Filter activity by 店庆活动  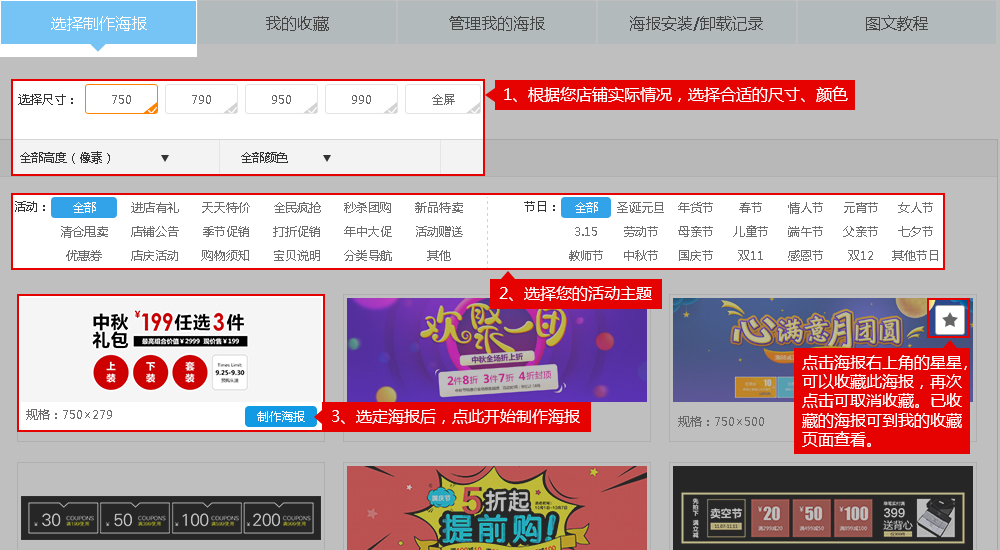point(155,256)
